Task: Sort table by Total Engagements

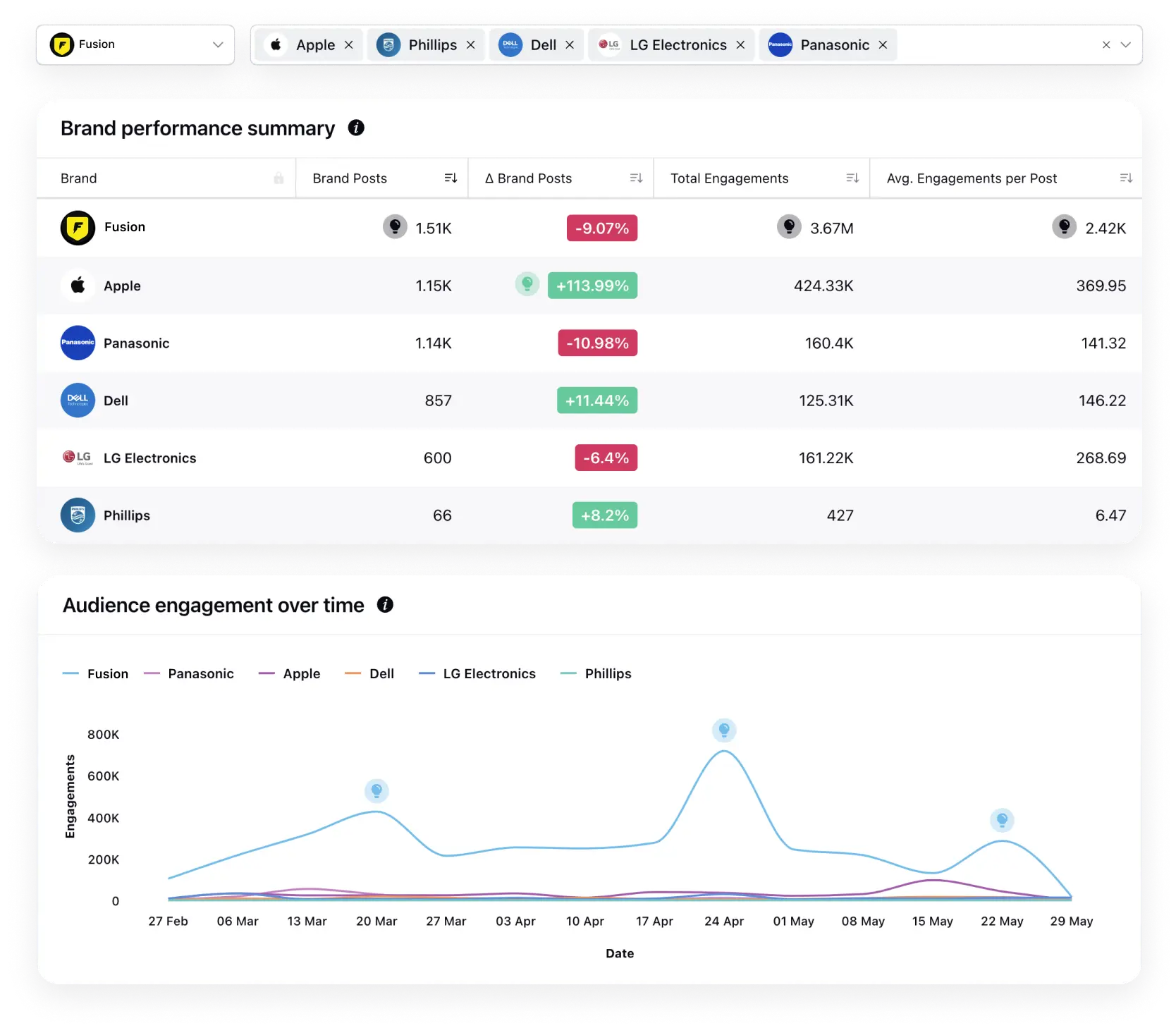Action: click(853, 178)
